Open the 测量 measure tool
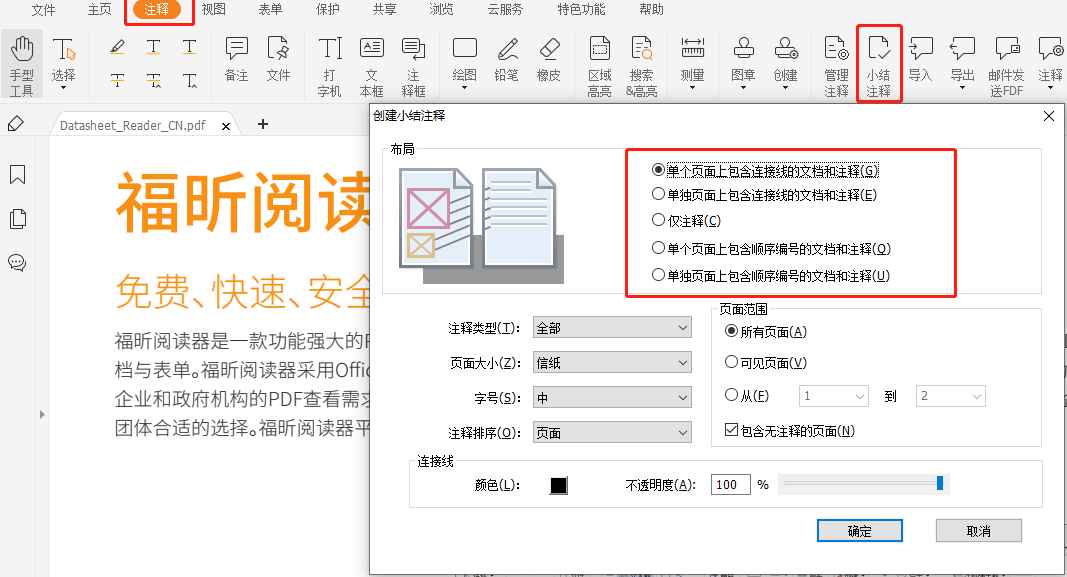The height and width of the screenshot is (577, 1067). tap(692, 58)
